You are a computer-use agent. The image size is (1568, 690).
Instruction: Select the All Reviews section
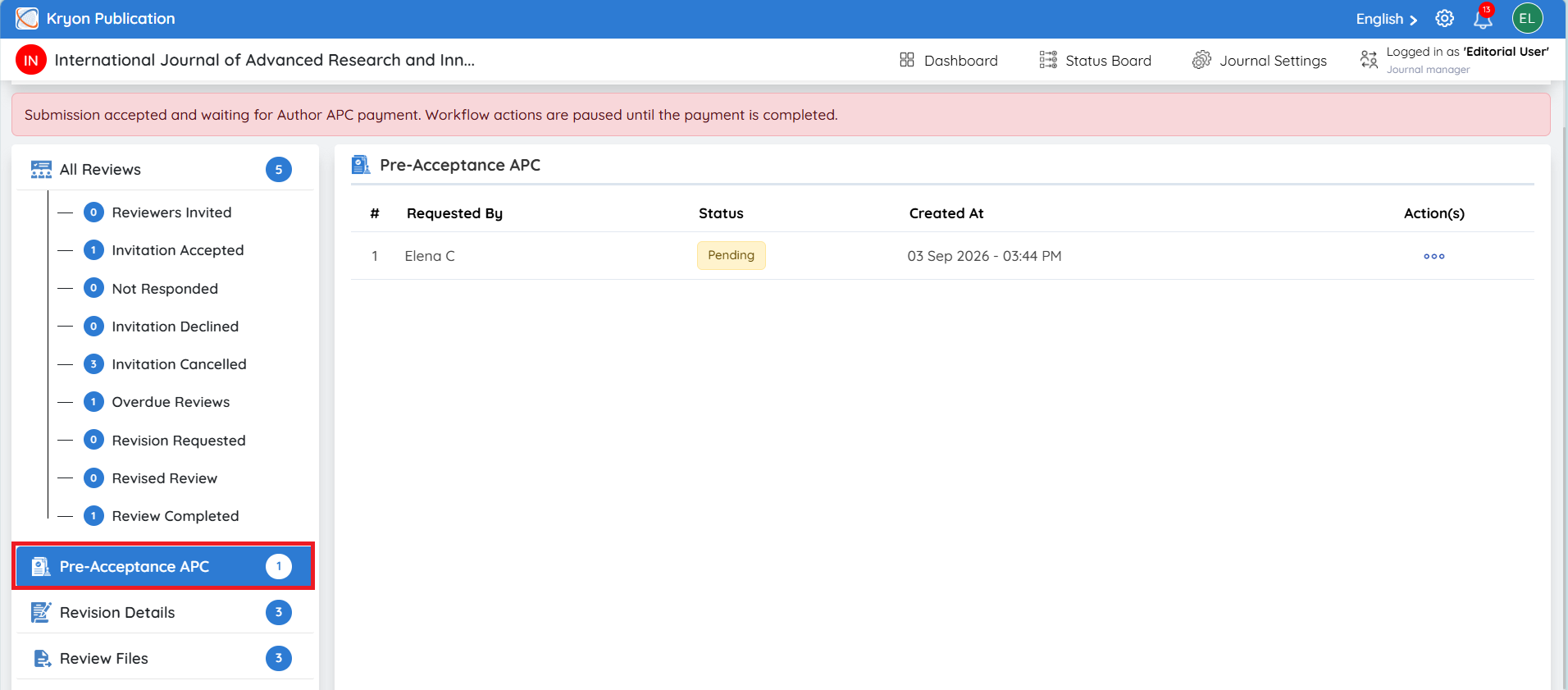click(165, 169)
